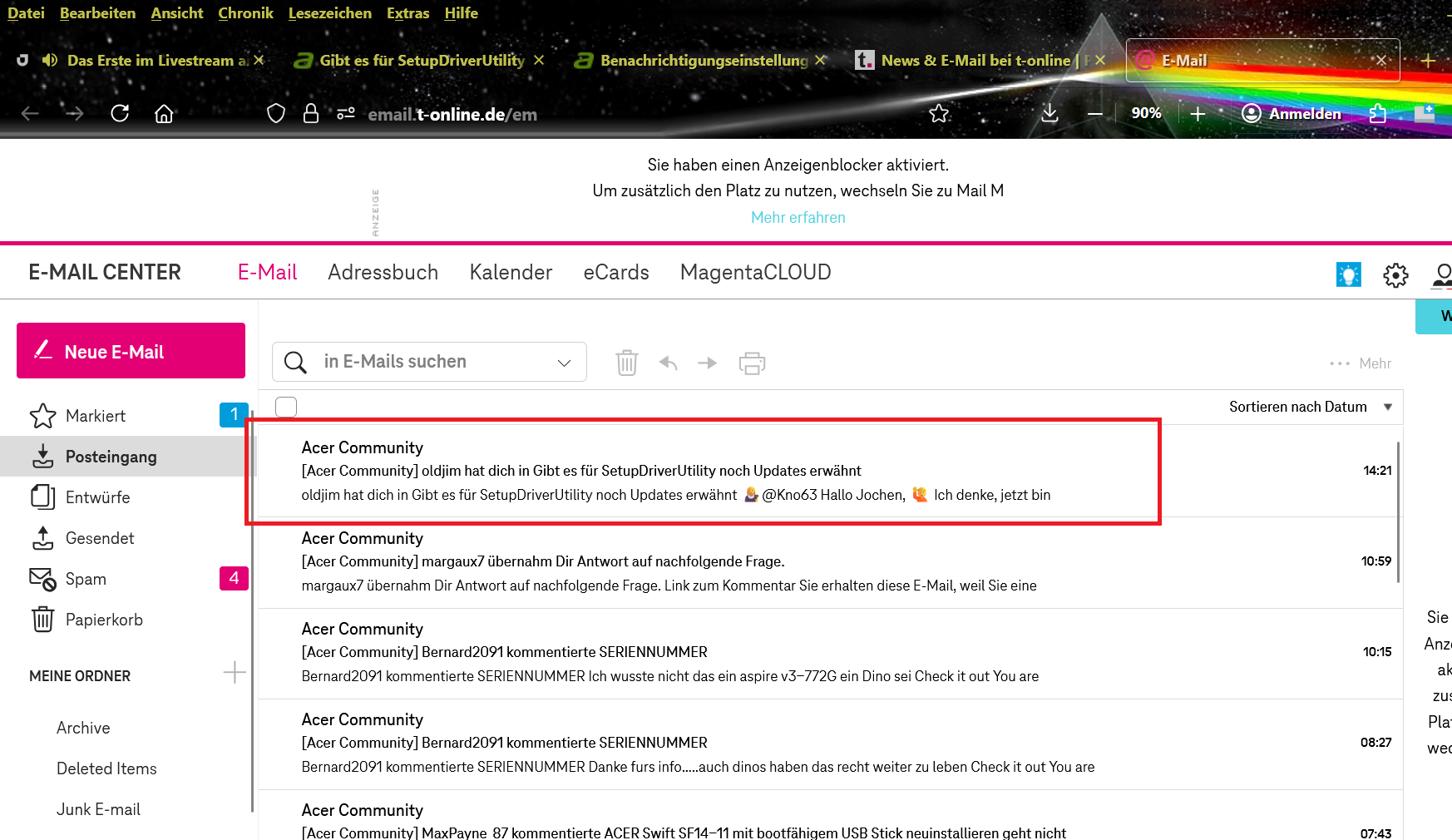
Task: Zoom in with the plus button
Action: pos(1198,114)
